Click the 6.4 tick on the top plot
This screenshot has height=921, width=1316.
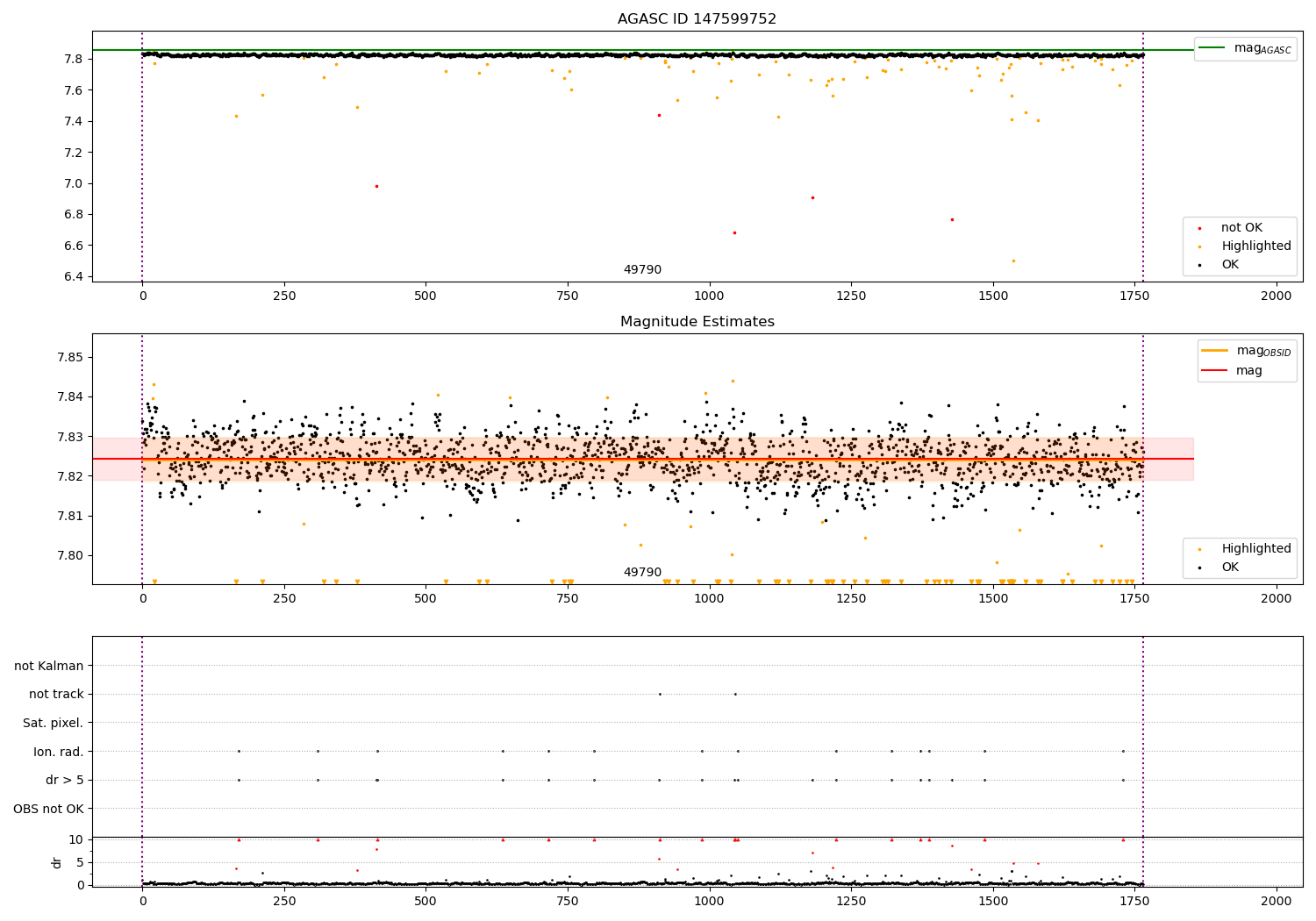74,277
